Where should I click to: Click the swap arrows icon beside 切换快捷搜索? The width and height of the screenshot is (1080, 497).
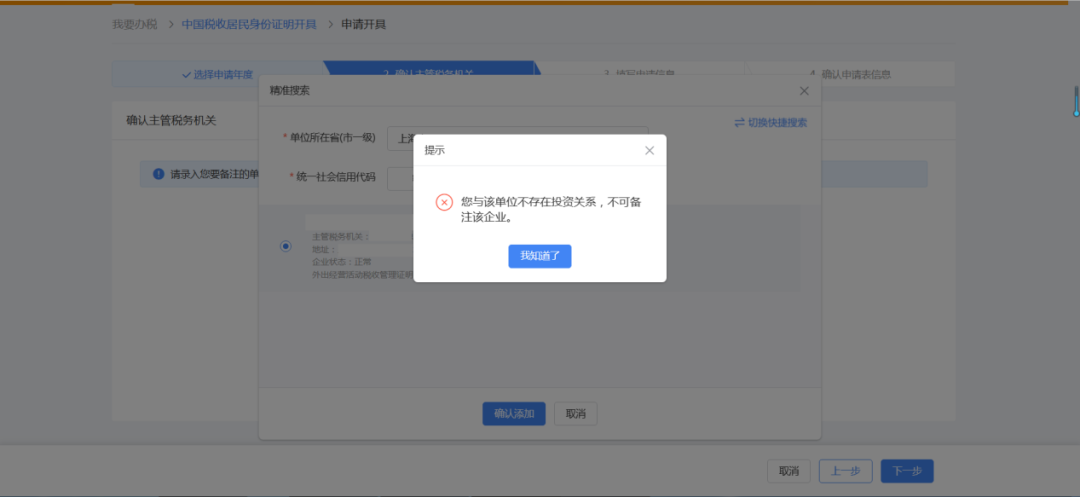pos(739,123)
